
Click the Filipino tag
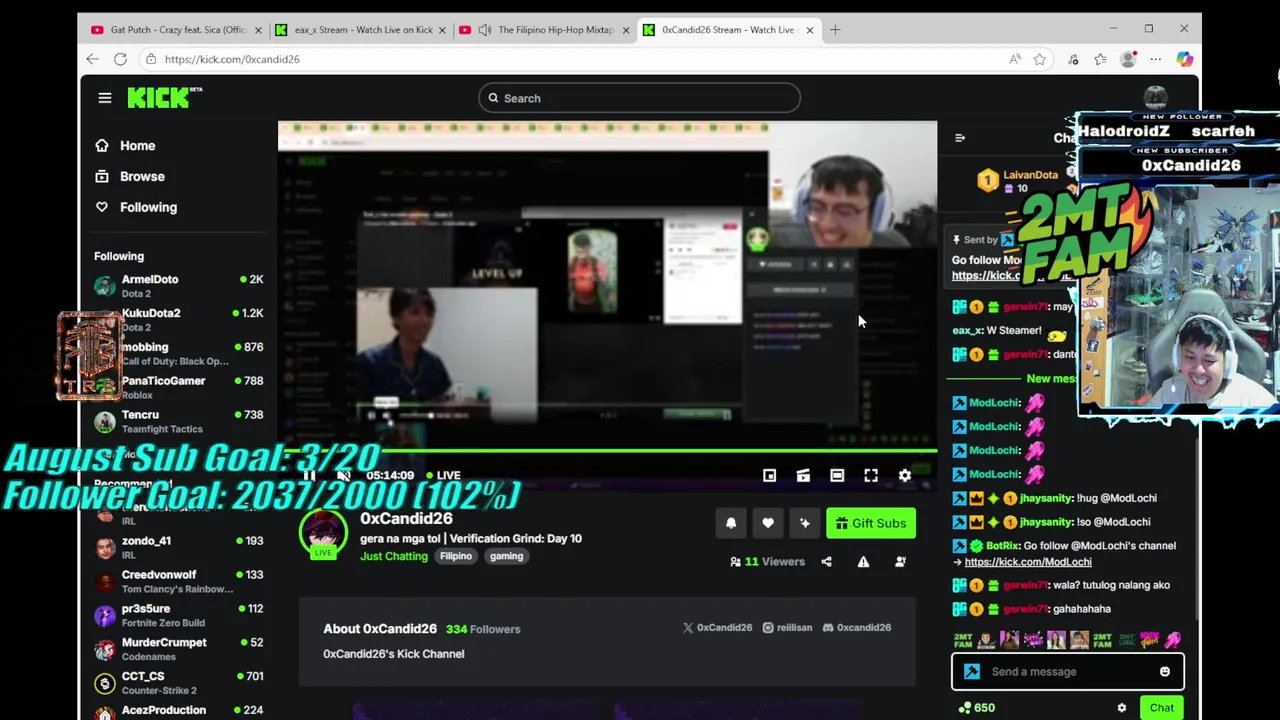pyautogui.click(x=456, y=556)
